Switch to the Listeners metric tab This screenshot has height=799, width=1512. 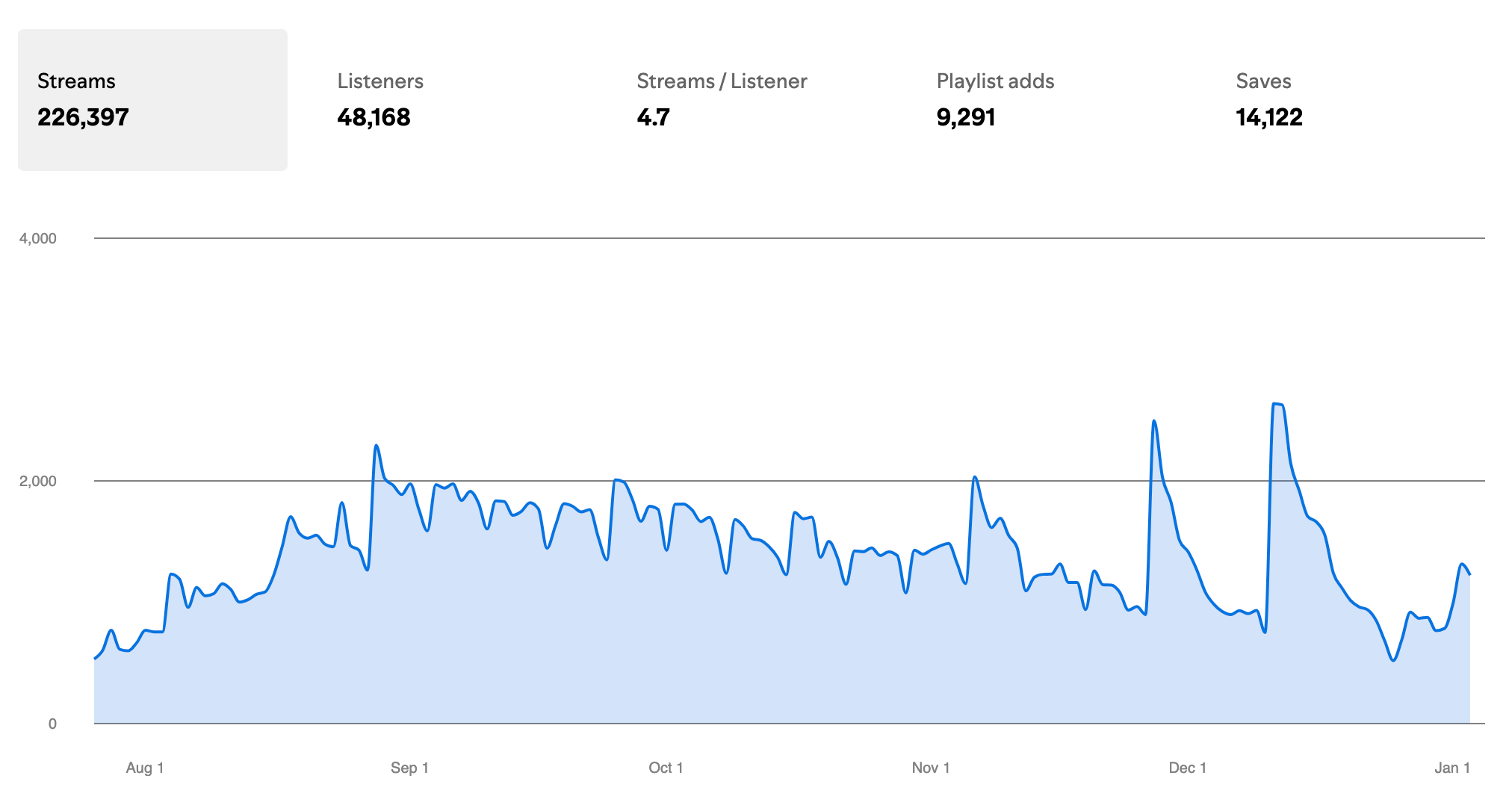(x=380, y=100)
